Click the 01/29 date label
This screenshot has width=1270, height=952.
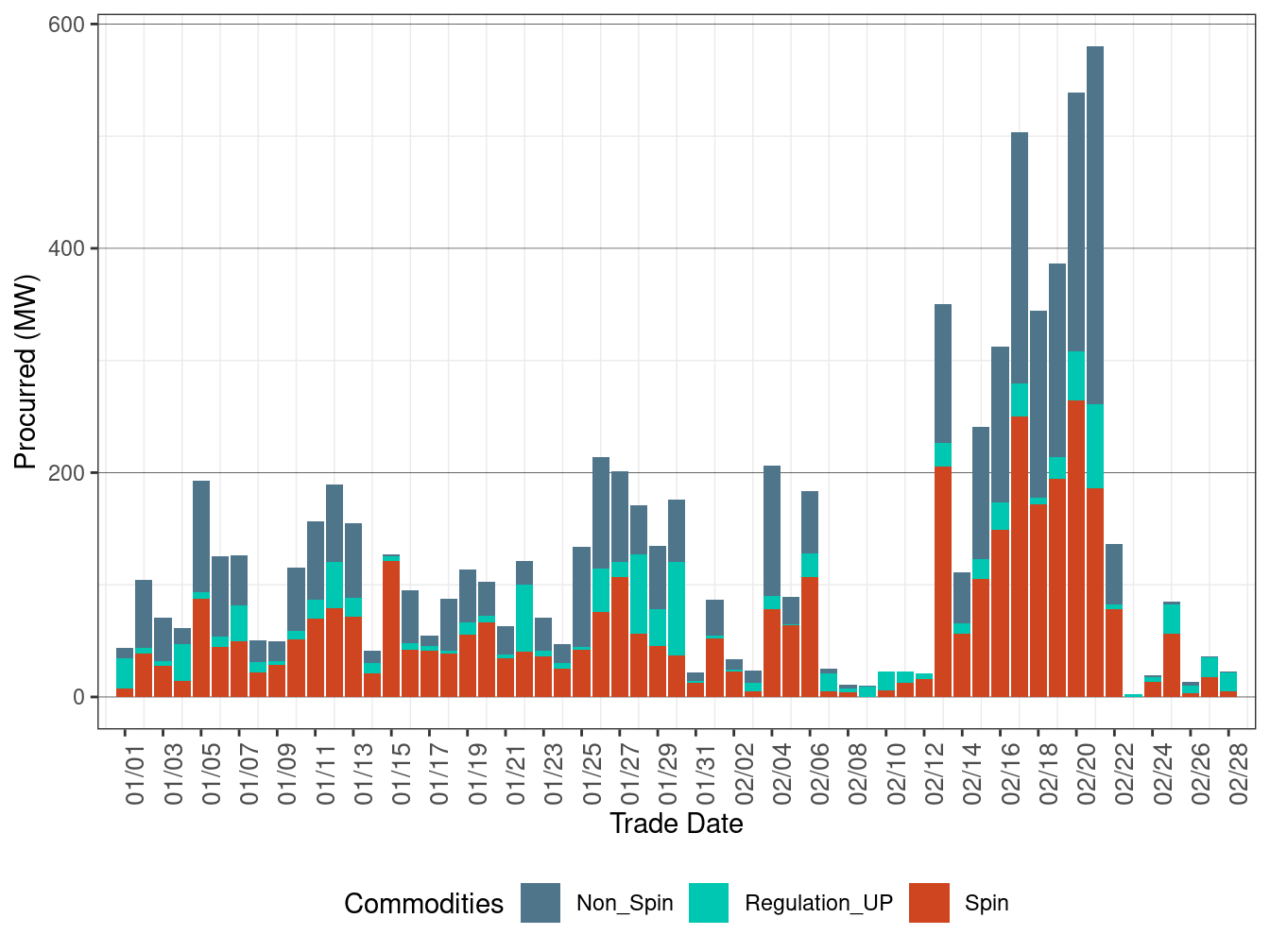(x=668, y=774)
